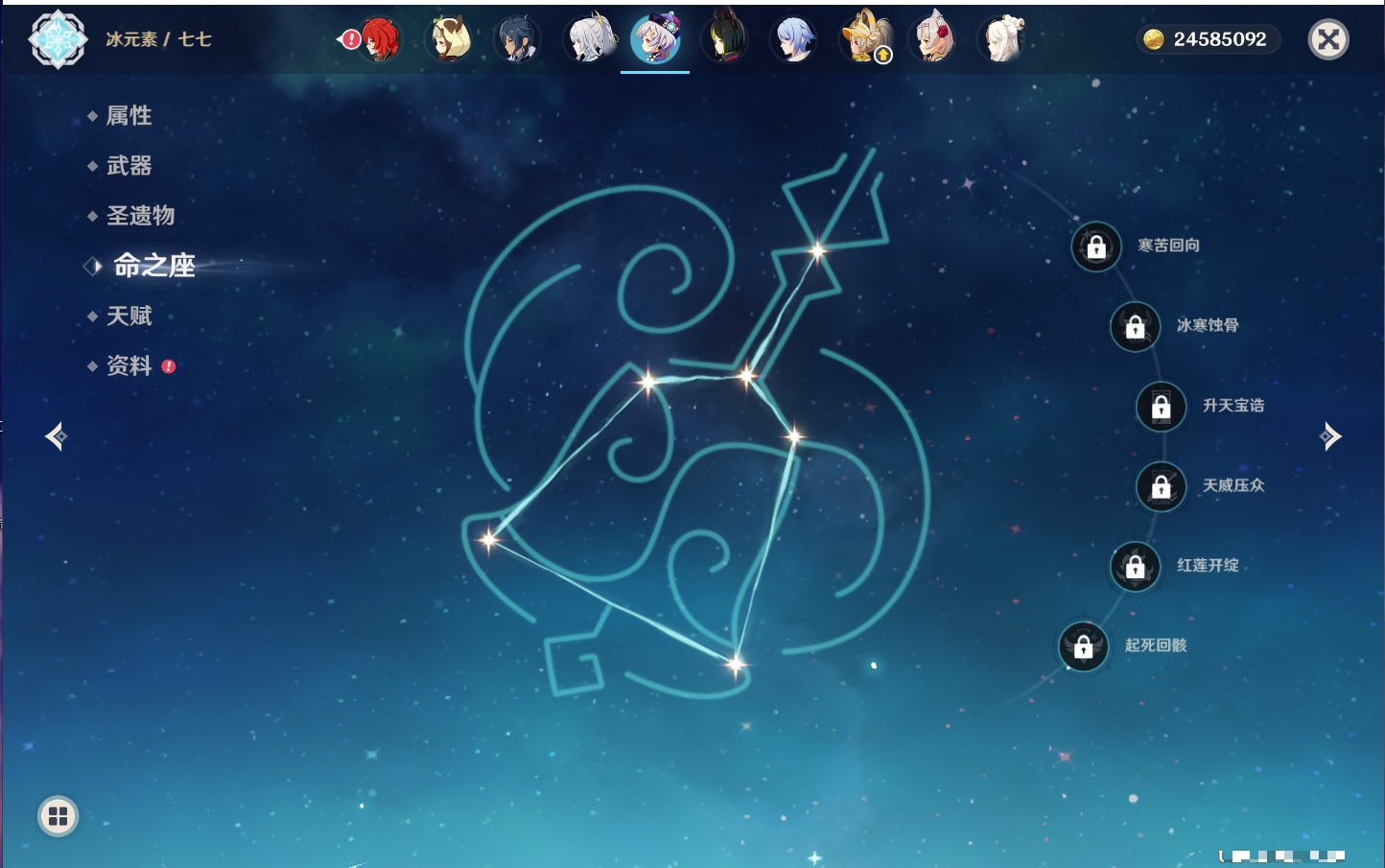Image resolution: width=1385 pixels, height=868 pixels.
Task: Select the blonde avatar with yellow upgrade arrow
Action: 865,39
